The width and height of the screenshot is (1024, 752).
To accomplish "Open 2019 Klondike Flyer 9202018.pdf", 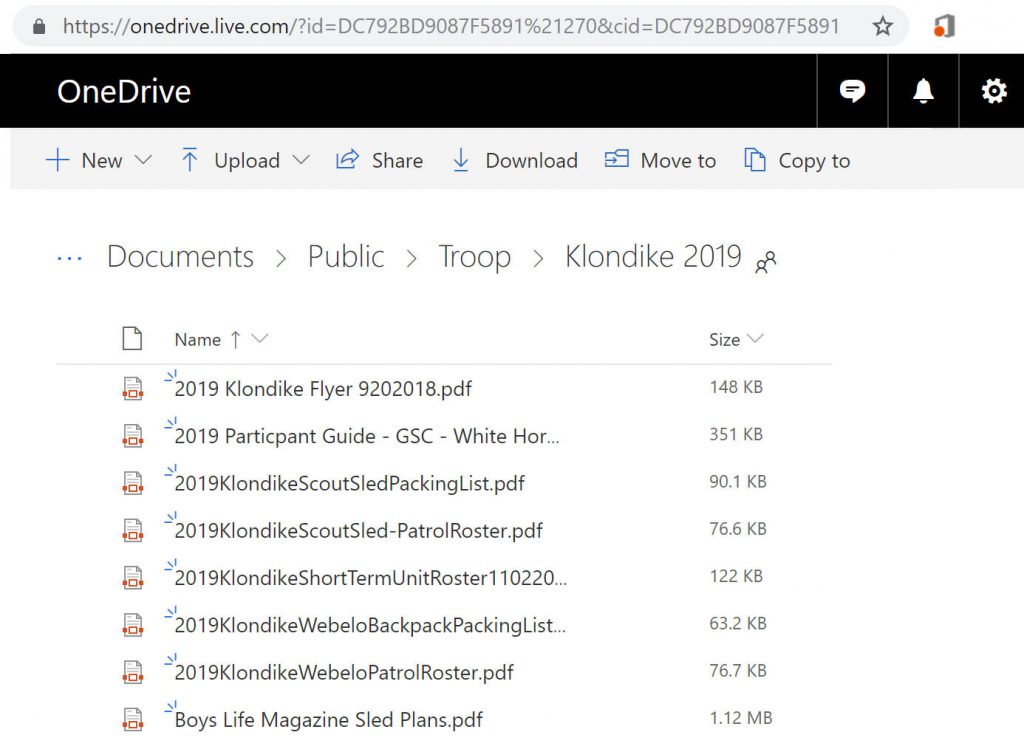I will point(323,389).
